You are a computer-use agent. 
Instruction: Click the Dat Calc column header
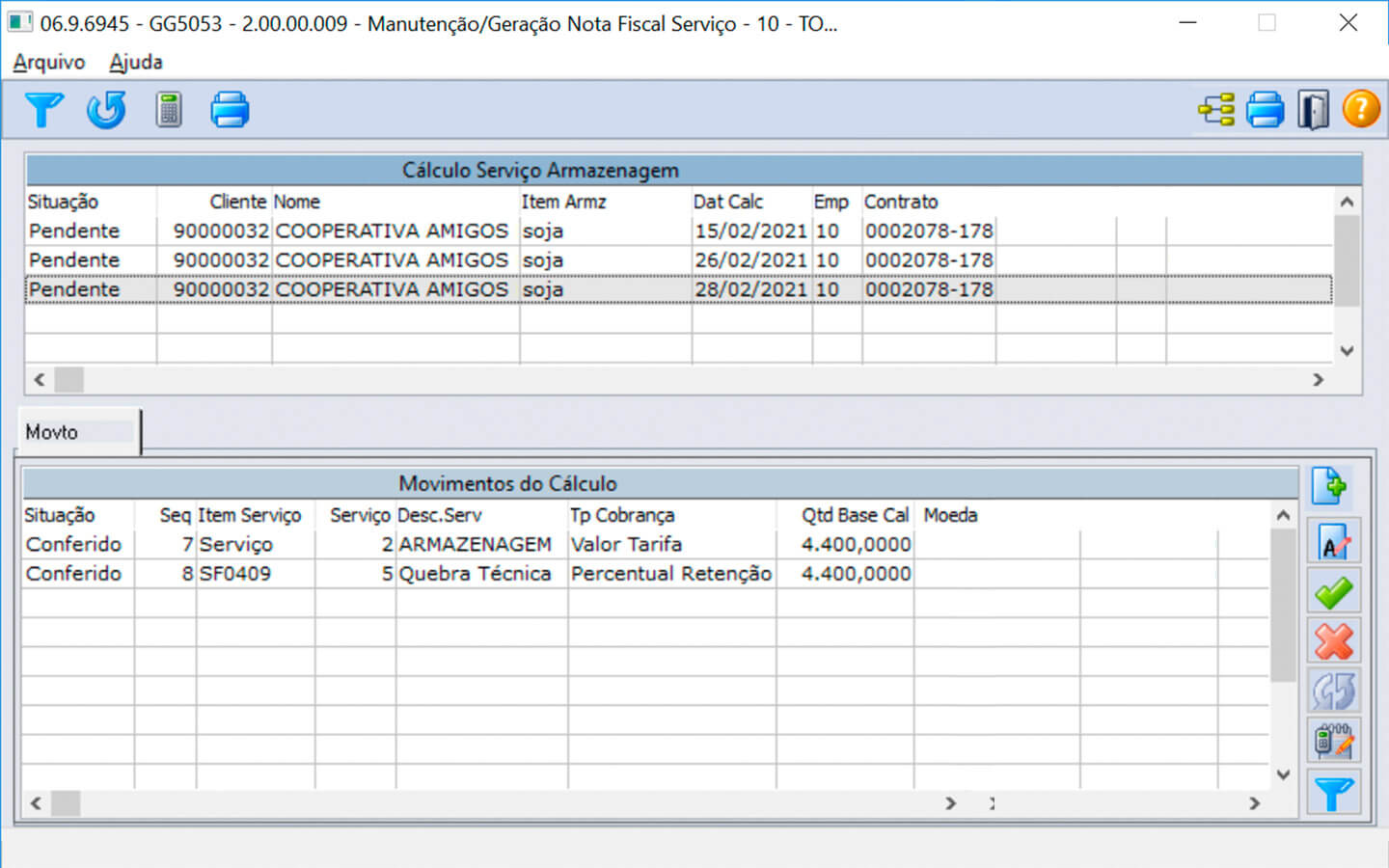728,202
